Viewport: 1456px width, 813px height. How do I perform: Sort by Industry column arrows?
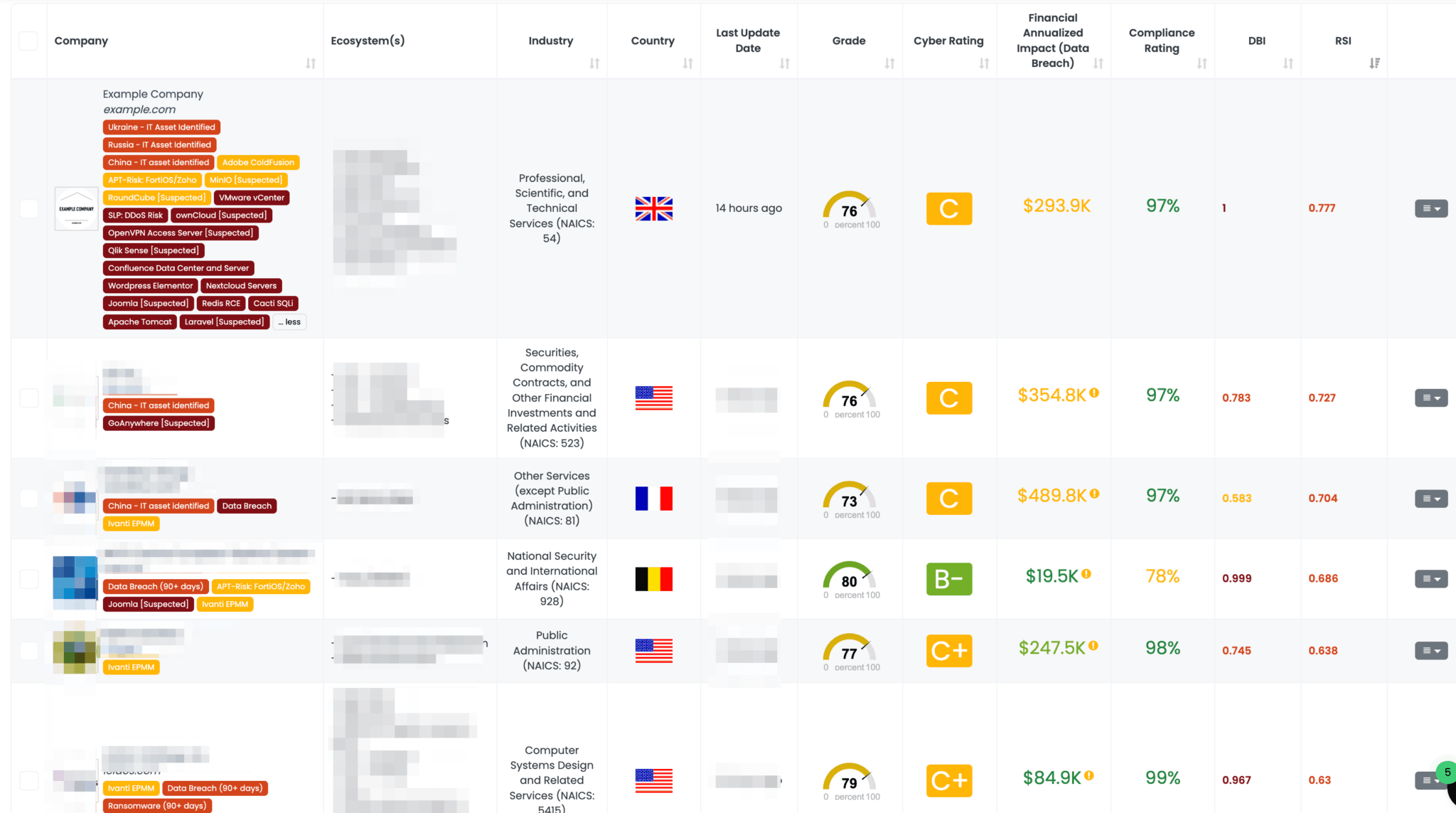[594, 63]
